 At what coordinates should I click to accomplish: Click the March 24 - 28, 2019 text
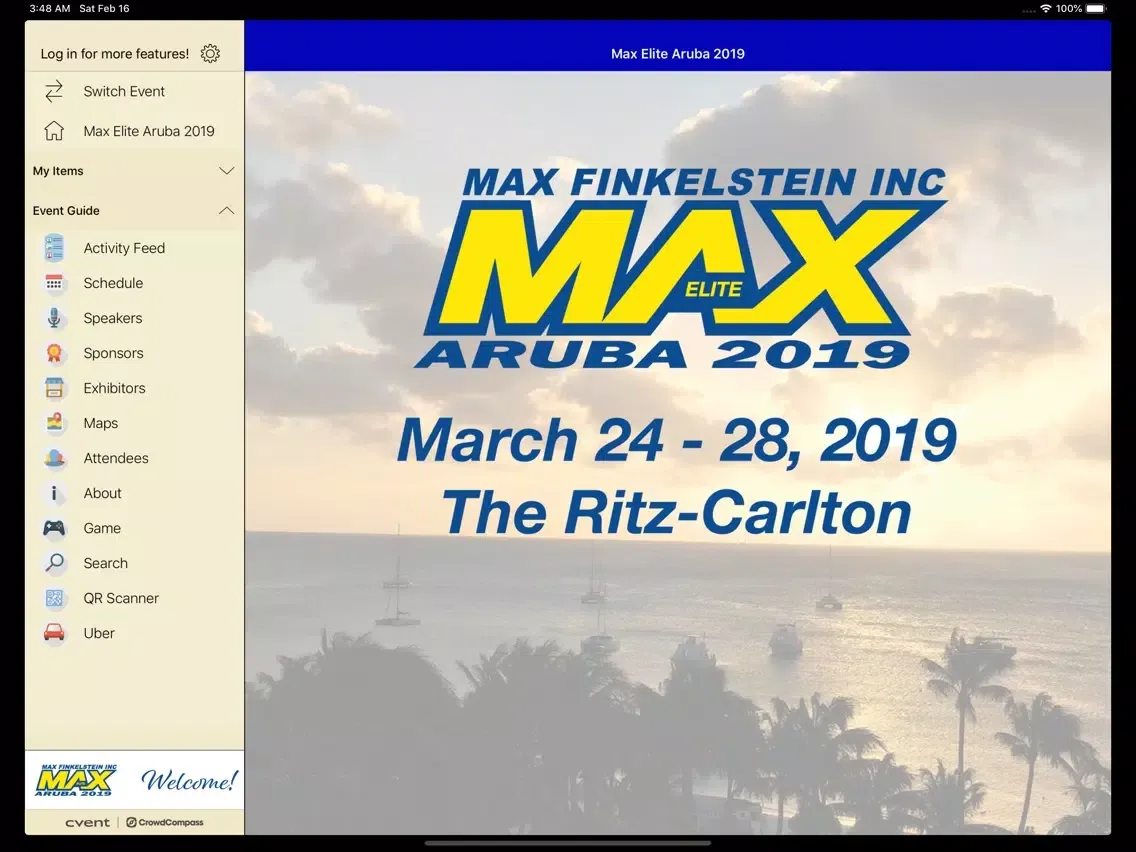[x=677, y=440]
